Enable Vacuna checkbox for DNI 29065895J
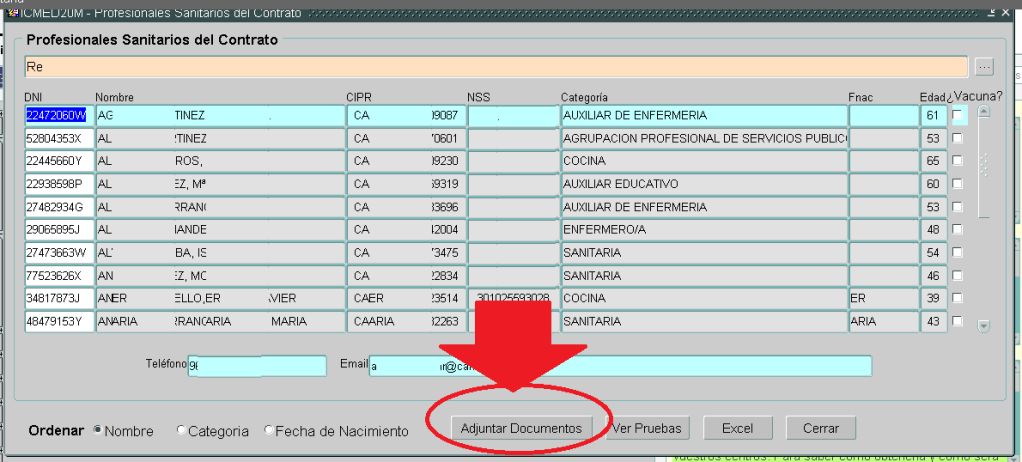 click(x=958, y=230)
